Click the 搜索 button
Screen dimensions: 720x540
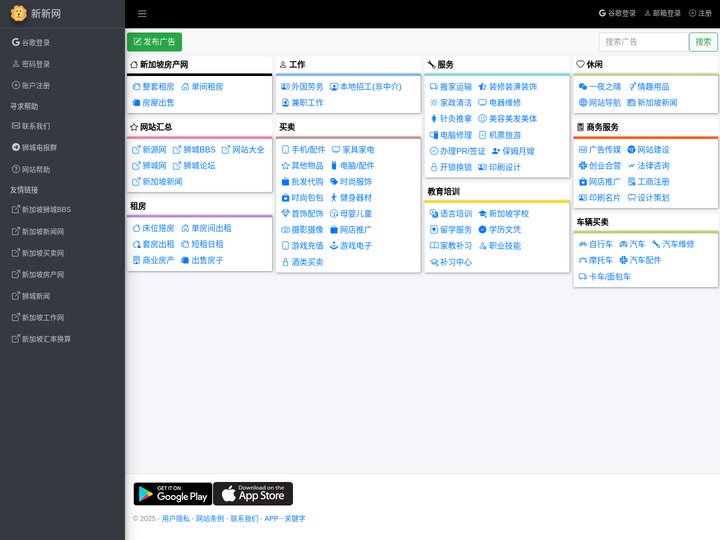pos(703,42)
